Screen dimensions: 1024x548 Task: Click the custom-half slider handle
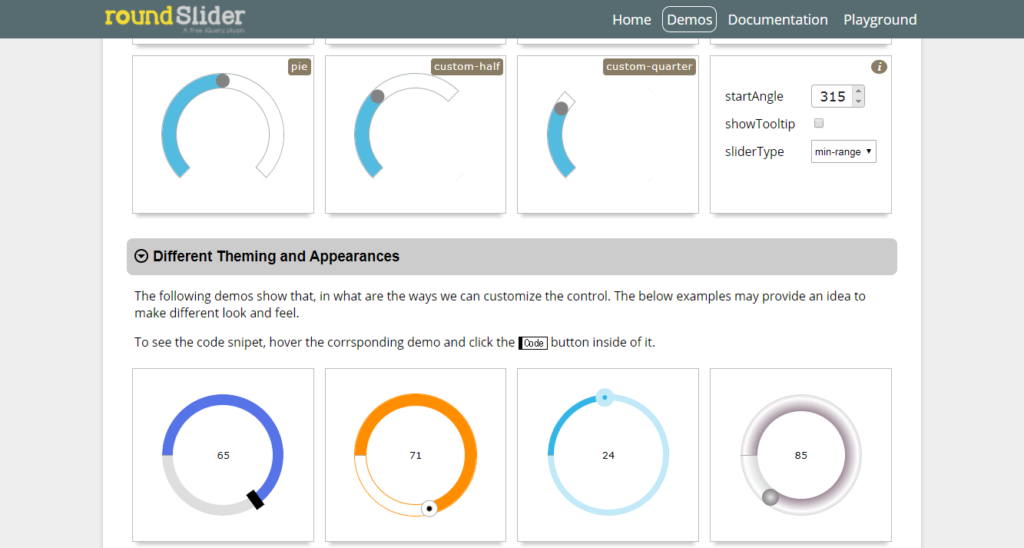pyautogui.click(x=377, y=97)
